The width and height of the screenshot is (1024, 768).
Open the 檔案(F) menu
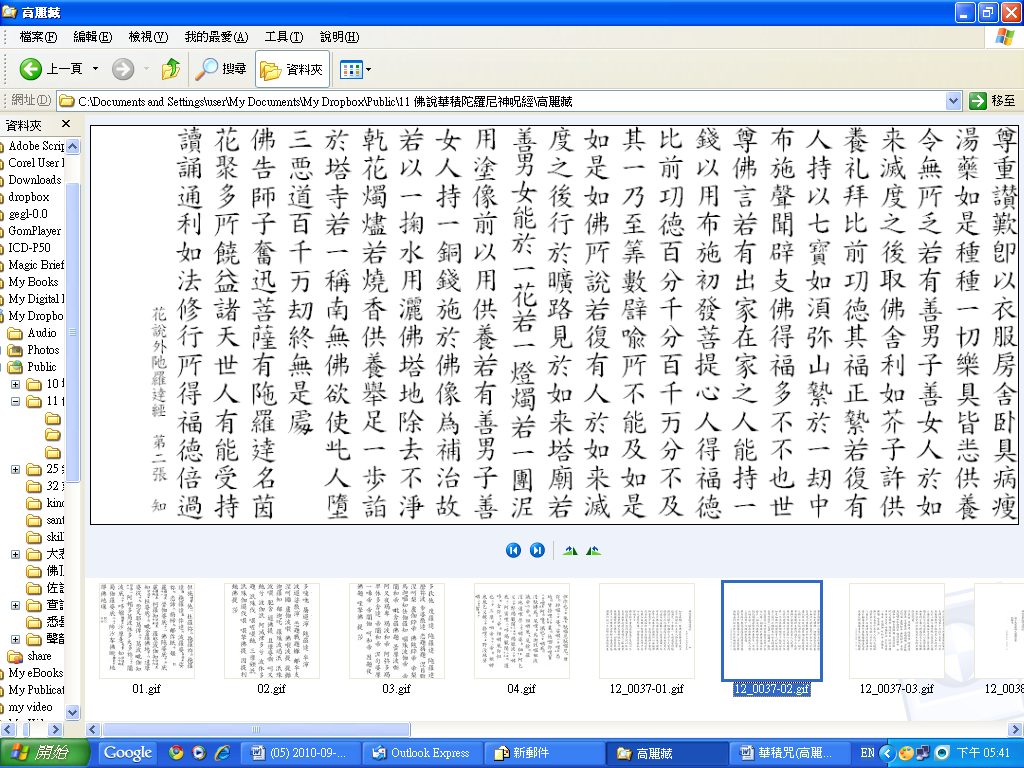[38, 37]
